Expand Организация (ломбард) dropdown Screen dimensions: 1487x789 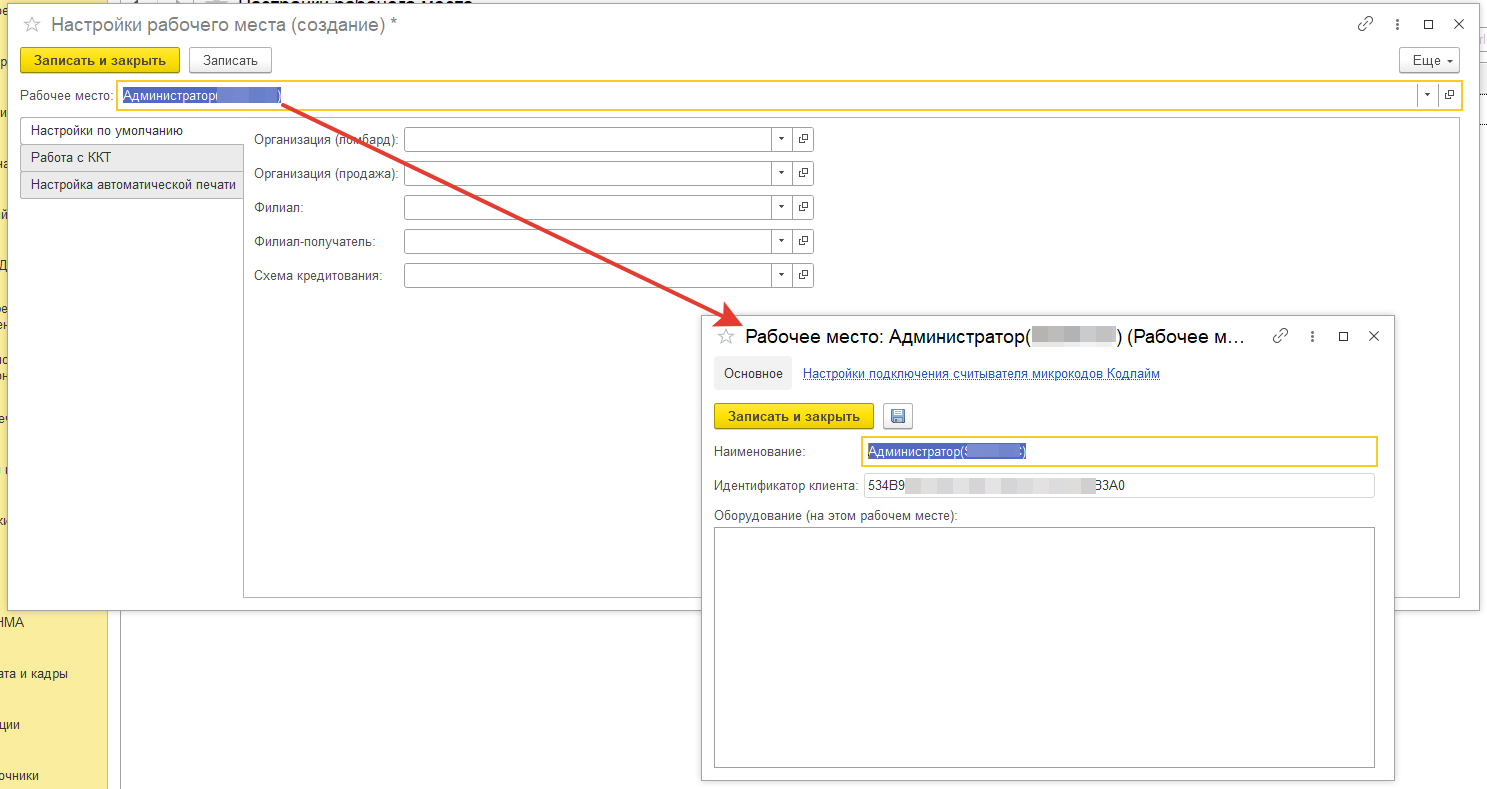[x=781, y=140]
